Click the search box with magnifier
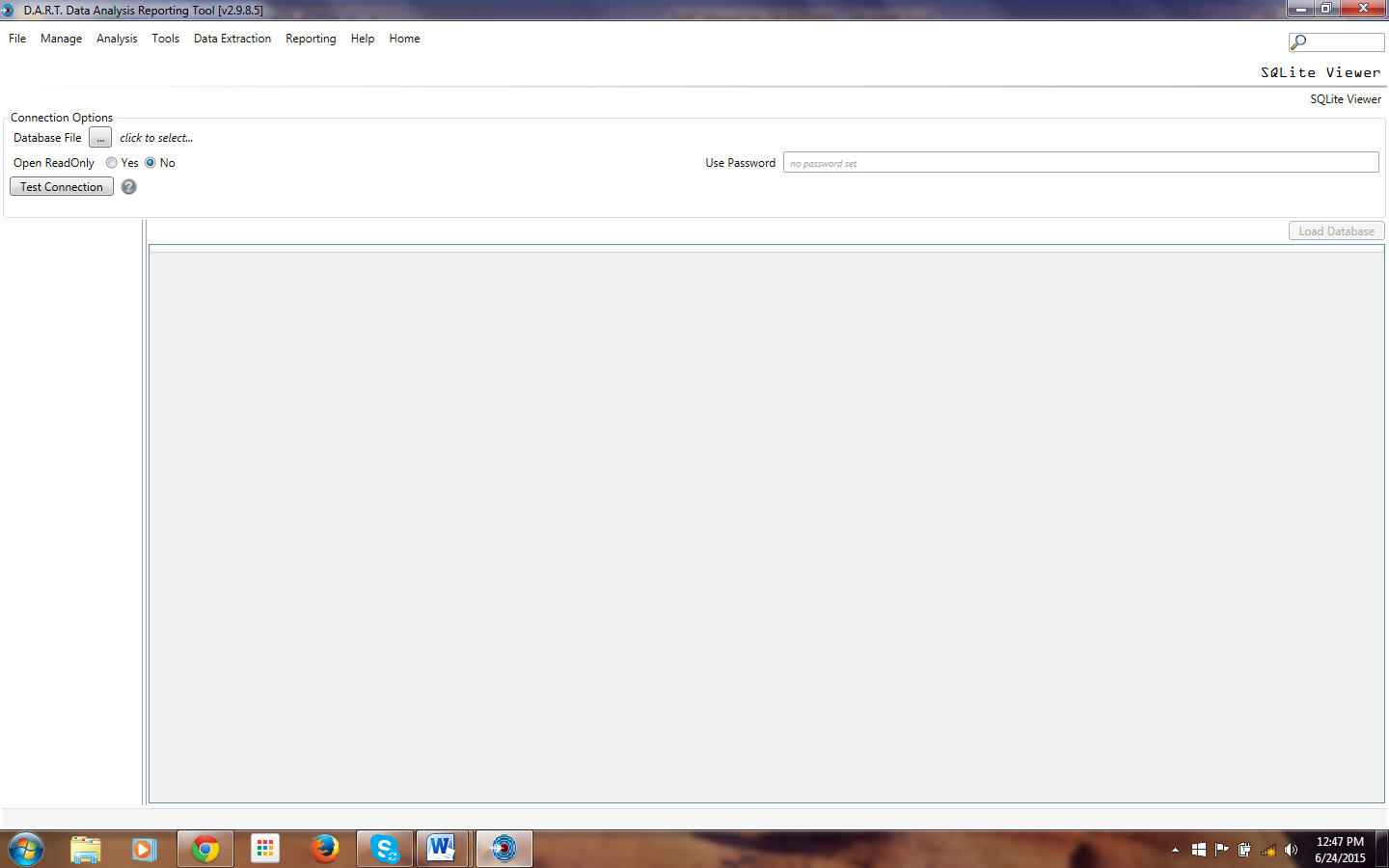 click(1337, 42)
